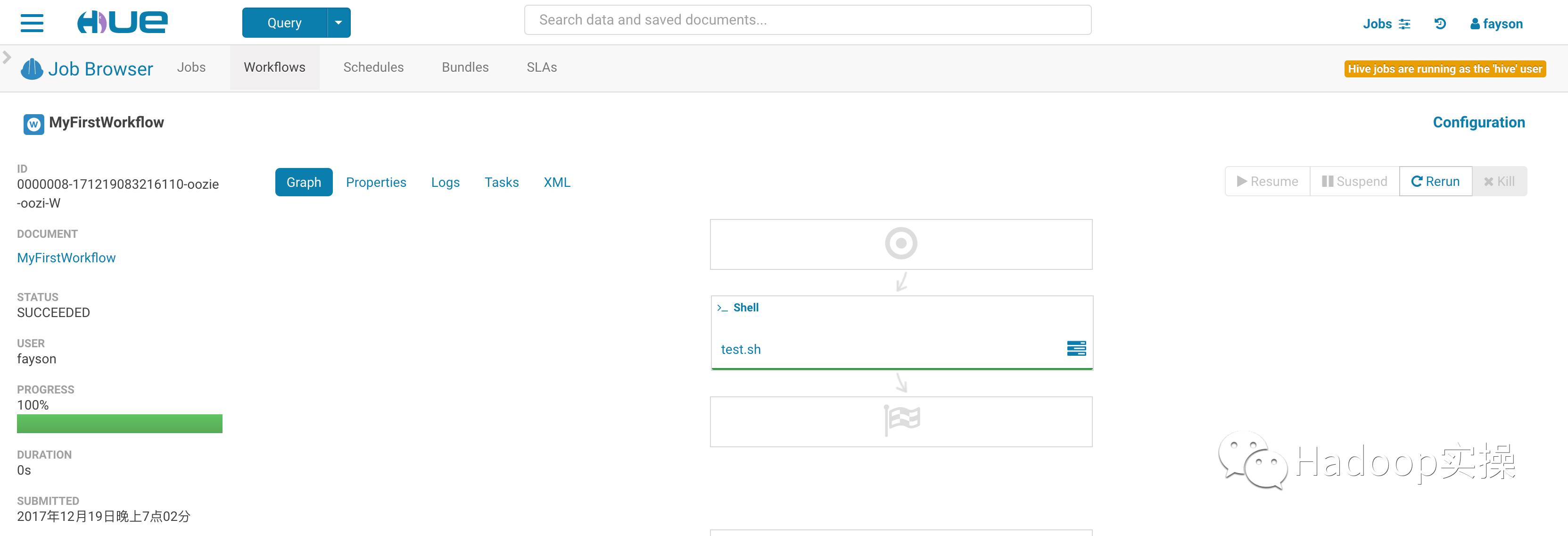
Task: Open Shell action details list icon
Action: click(1076, 348)
